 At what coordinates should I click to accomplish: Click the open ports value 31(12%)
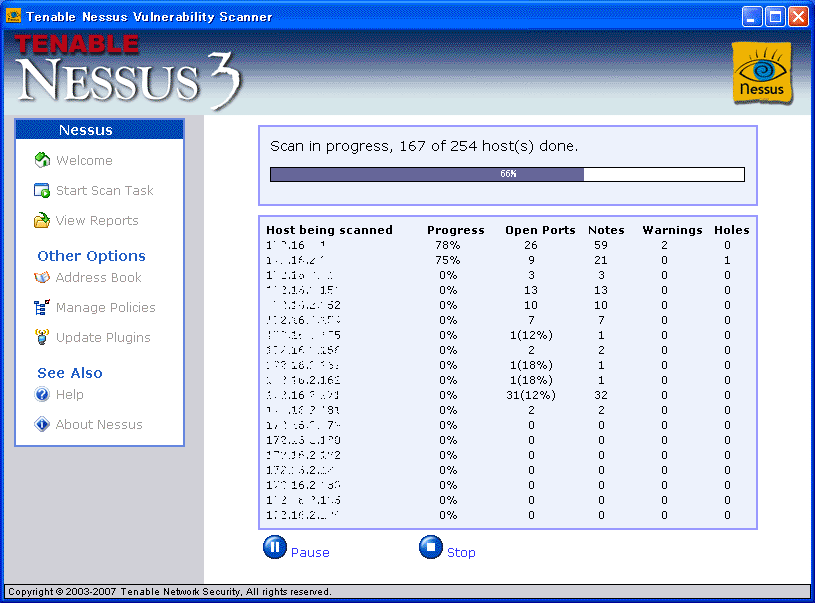tap(531, 396)
